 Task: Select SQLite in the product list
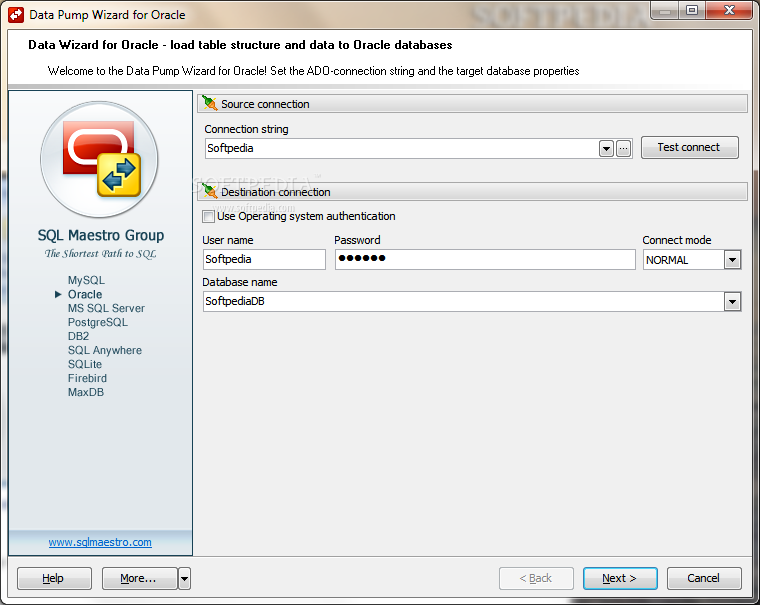point(85,365)
